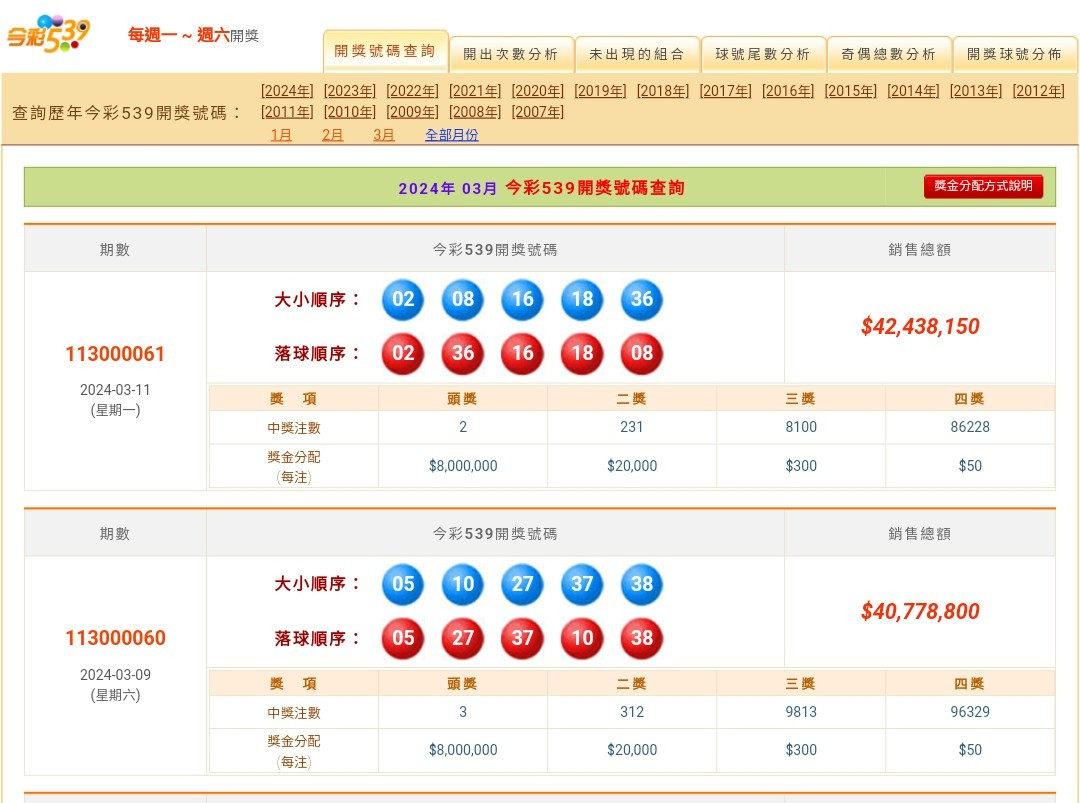This screenshot has height=803, width=1080.
Task: Select sales total $40,778,800
Action: pos(920,611)
